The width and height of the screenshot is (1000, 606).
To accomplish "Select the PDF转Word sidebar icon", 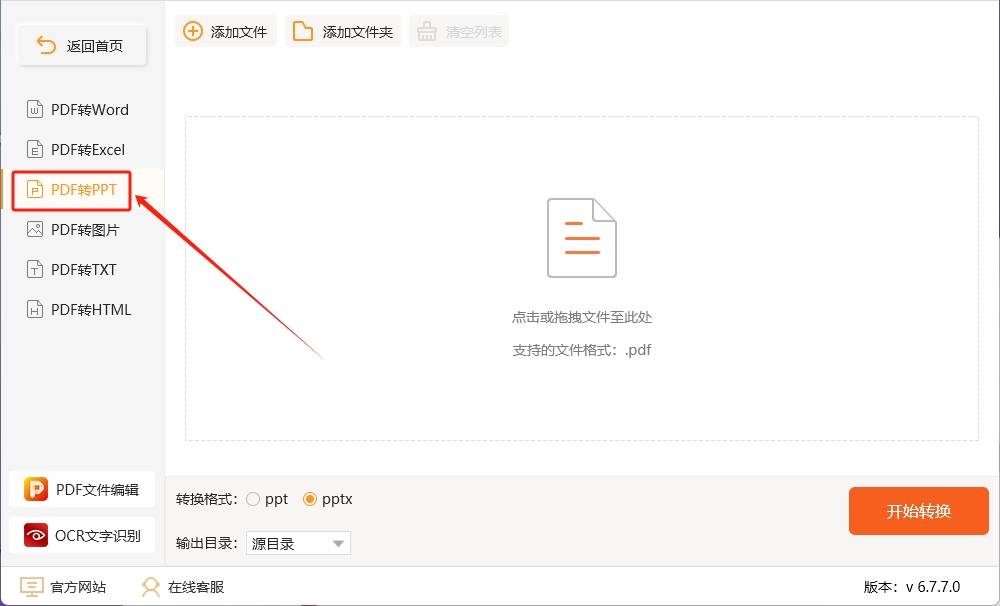I will pyautogui.click(x=36, y=109).
